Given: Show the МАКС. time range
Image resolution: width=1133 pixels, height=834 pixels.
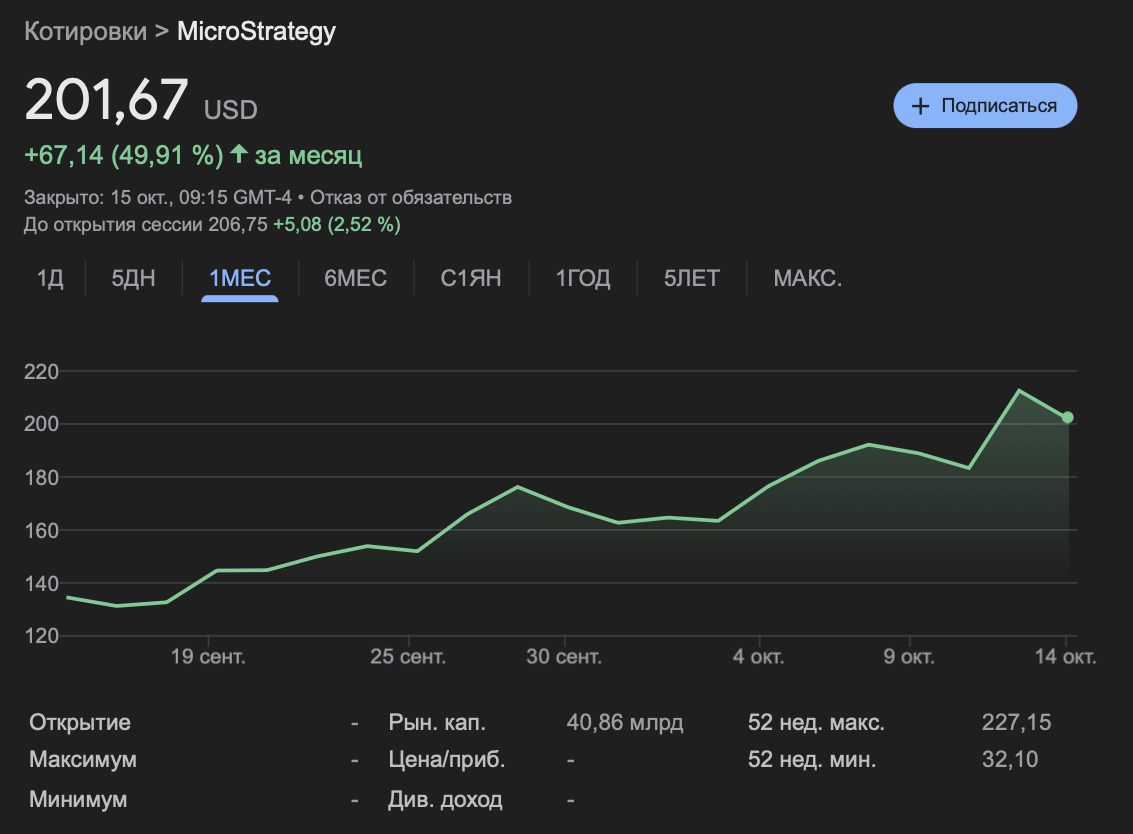Looking at the screenshot, I should click(808, 278).
